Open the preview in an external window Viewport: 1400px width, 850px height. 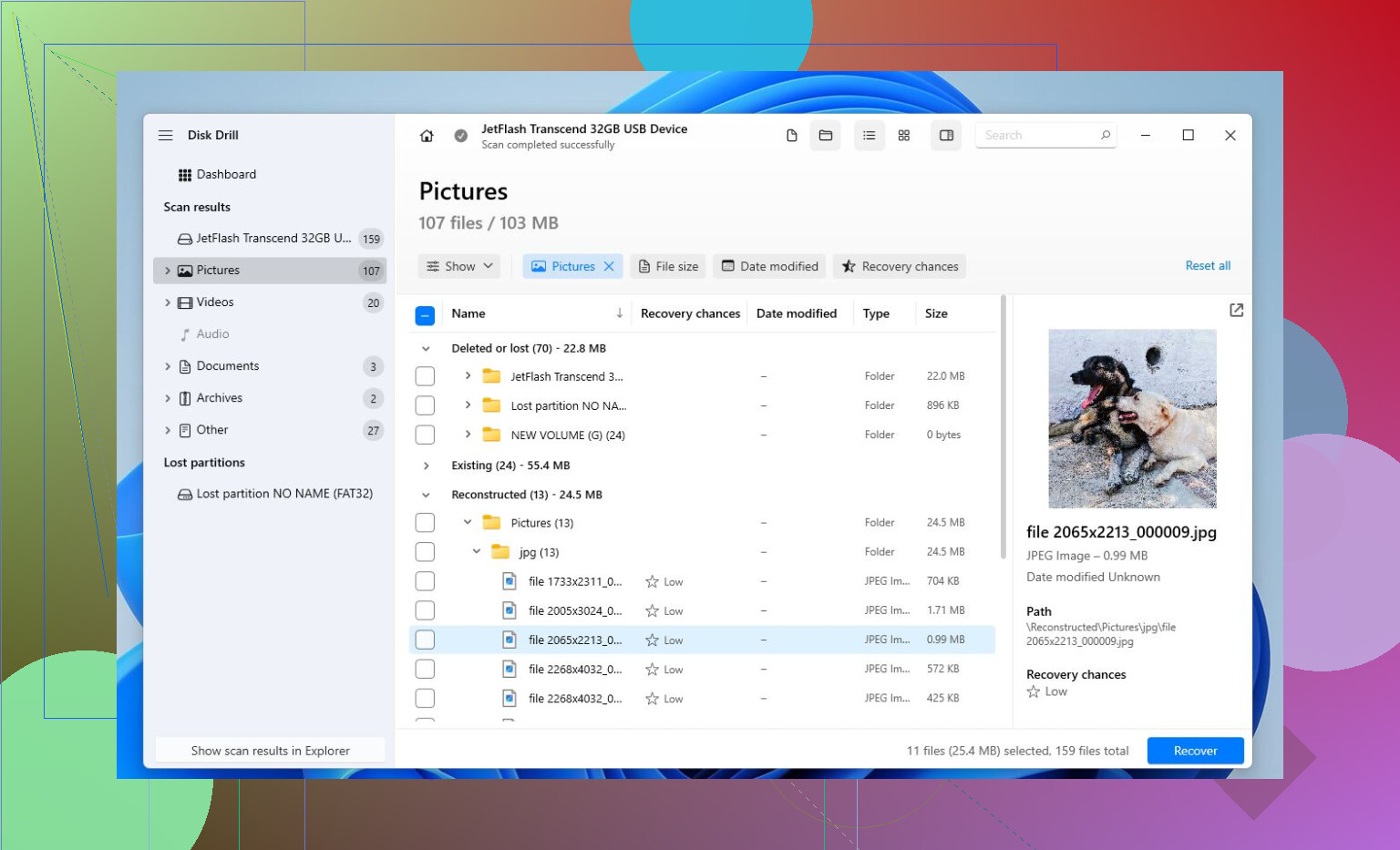1236,311
